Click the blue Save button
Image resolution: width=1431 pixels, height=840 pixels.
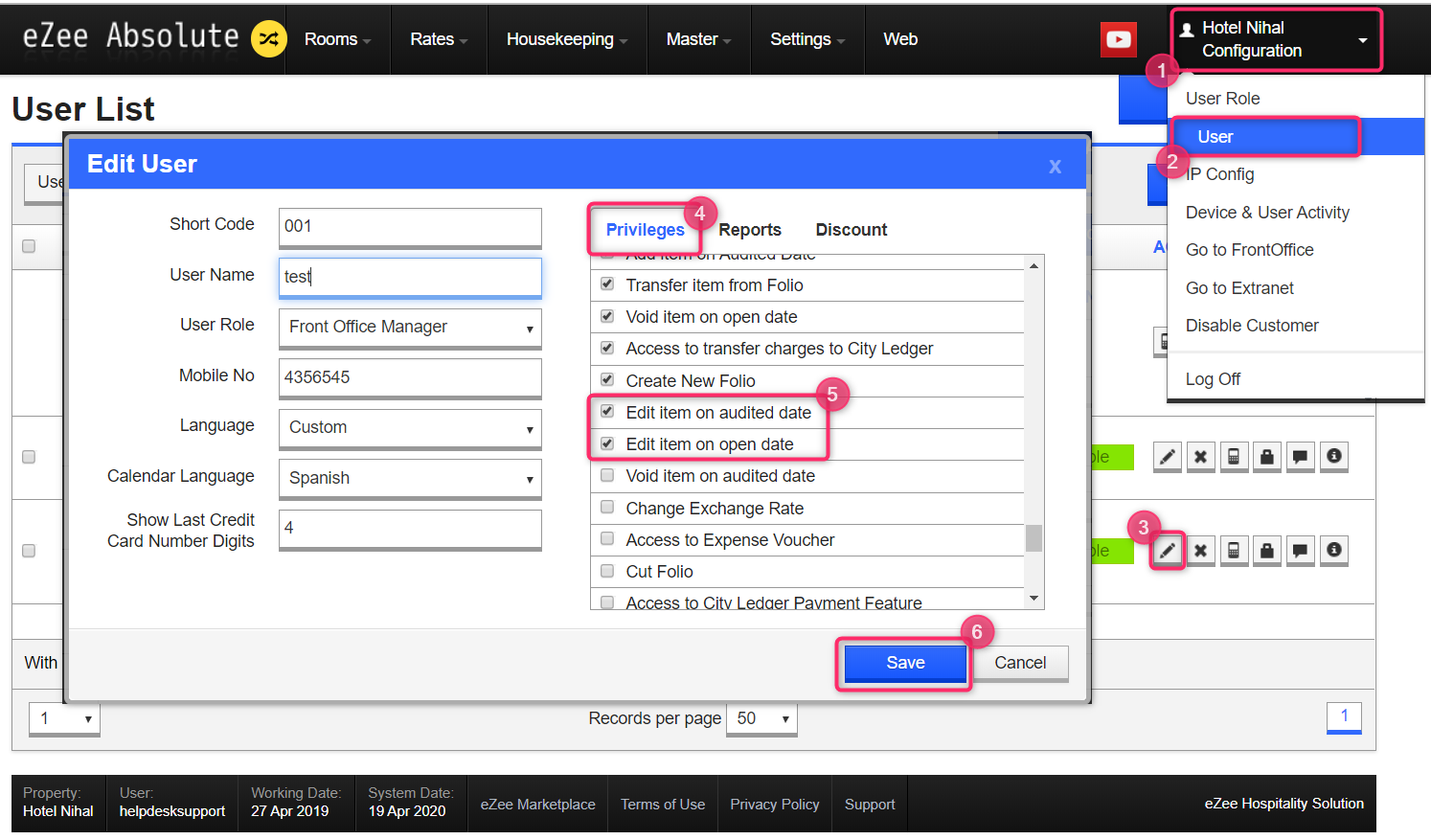point(905,663)
